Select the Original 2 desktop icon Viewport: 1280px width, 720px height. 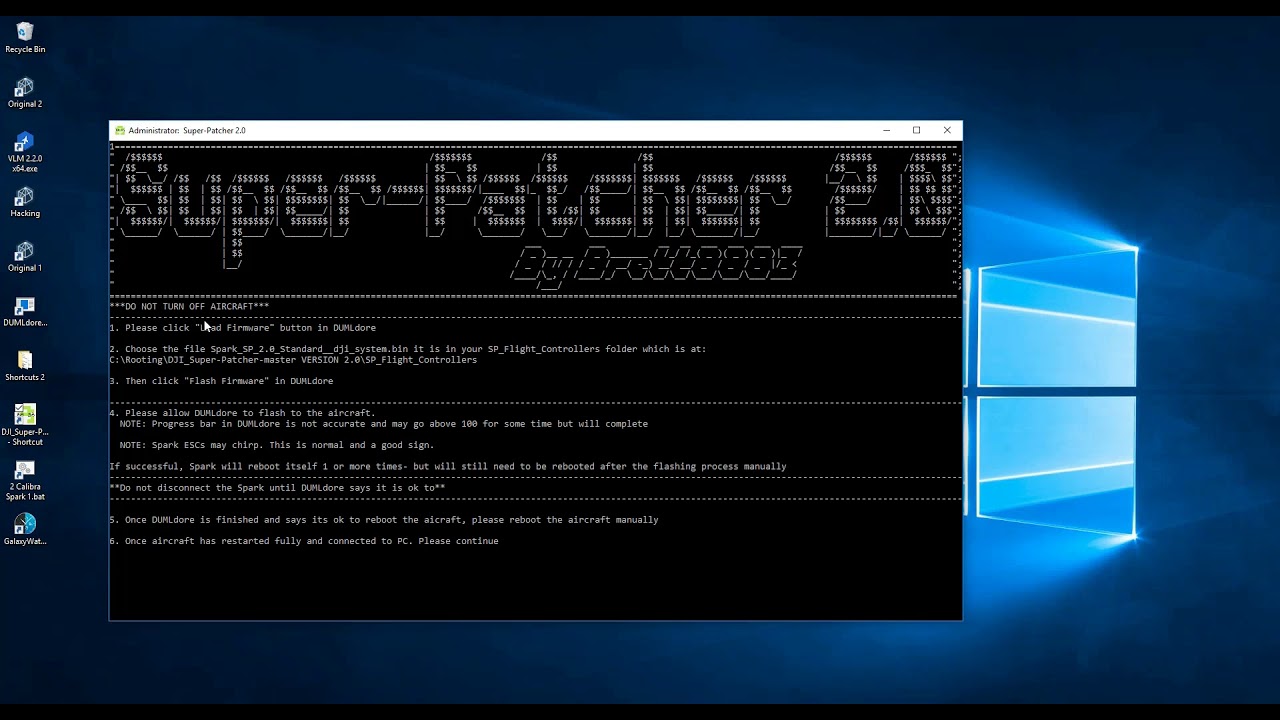pyautogui.click(x=25, y=93)
